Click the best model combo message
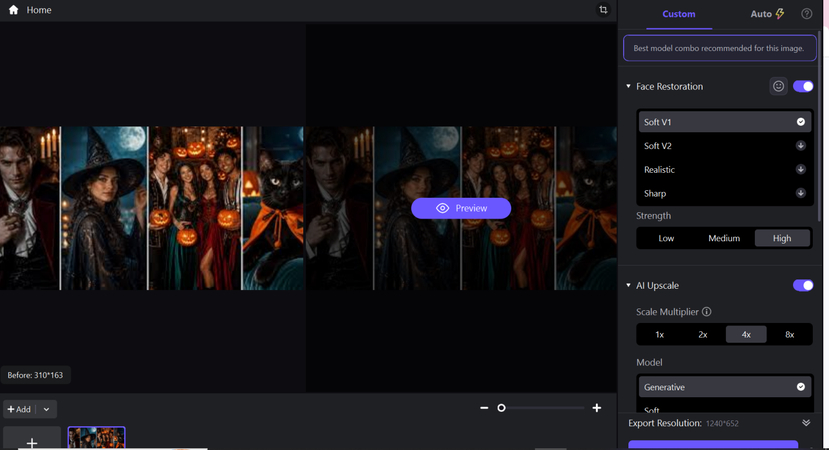The image size is (829, 450). 719,48
